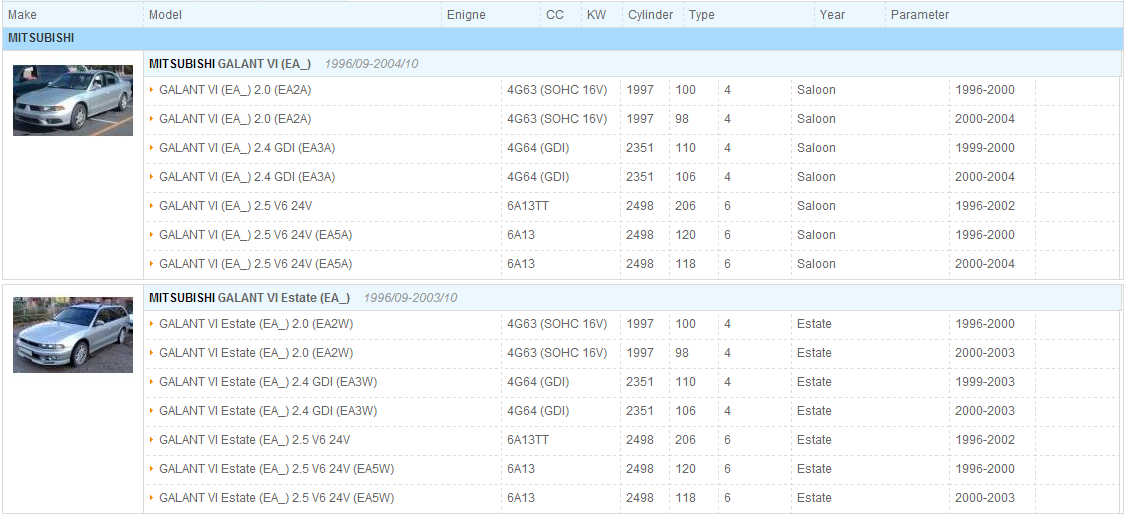
Task: Click the Make column header
Action: [22, 14]
